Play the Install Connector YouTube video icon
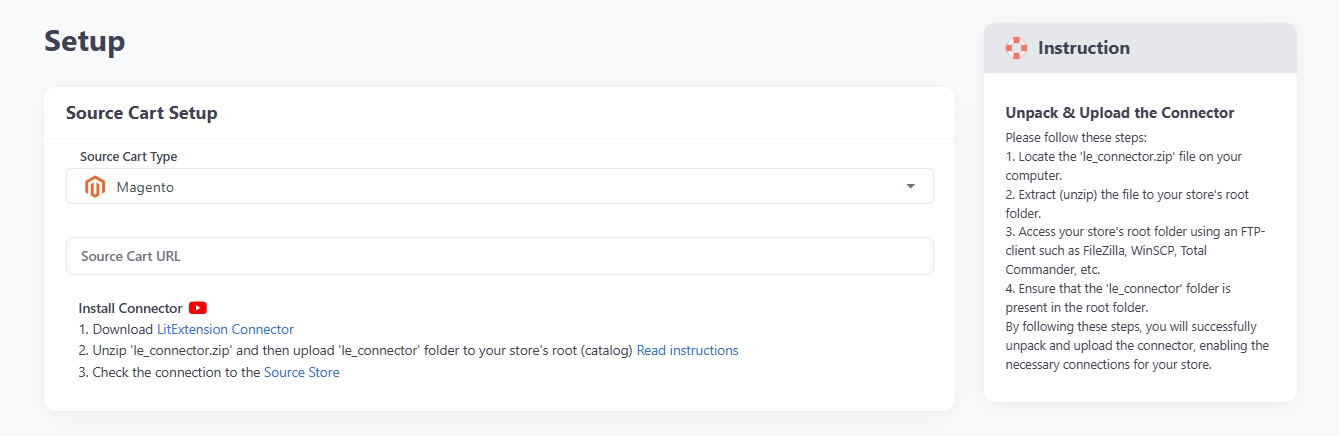This screenshot has width=1339, height=436. (198, 308)
